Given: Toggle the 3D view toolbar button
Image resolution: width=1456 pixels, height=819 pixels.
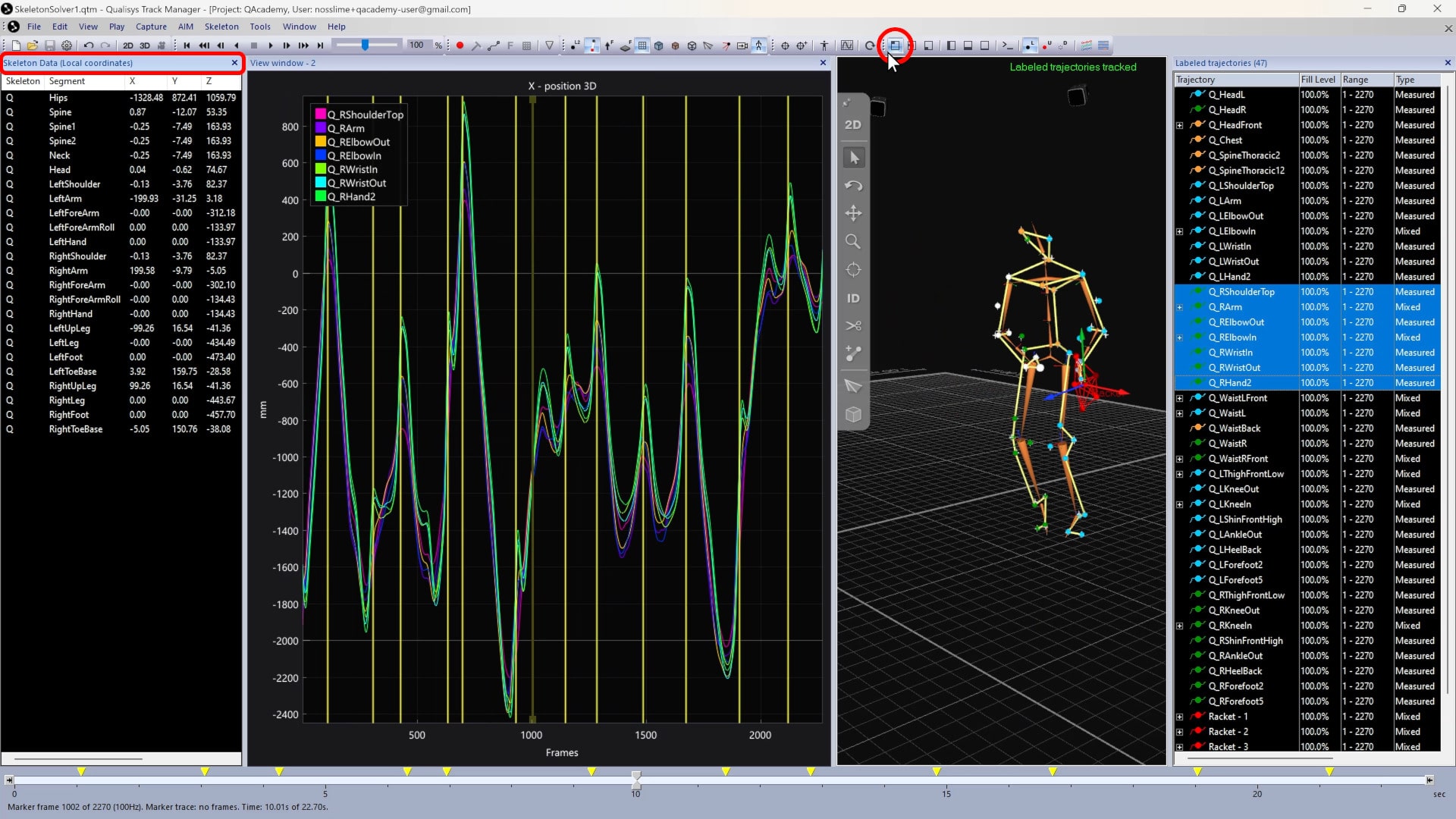Looking at the screenshot, I should [145, 45].
